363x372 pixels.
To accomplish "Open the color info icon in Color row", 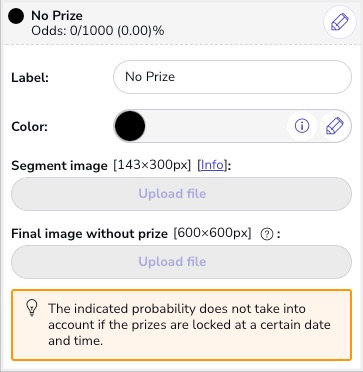I will (x=302, y=126).
